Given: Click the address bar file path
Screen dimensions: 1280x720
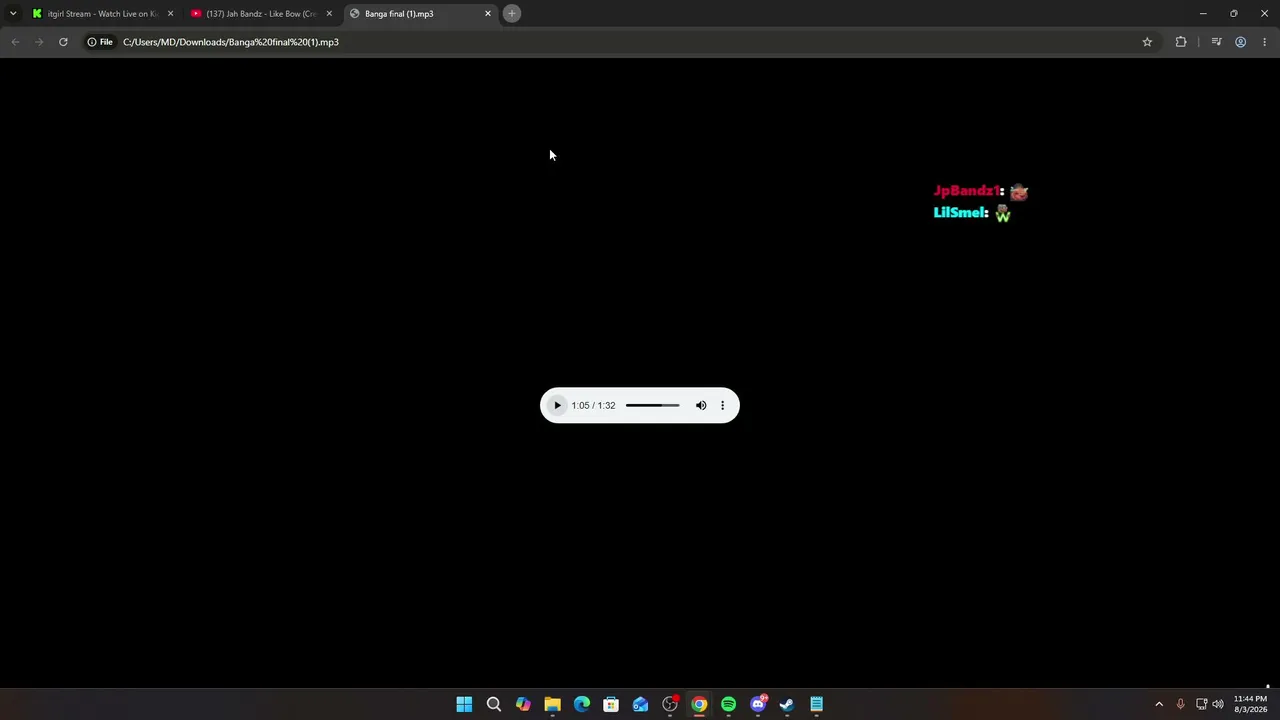Looking at the screenshot, I should pyautogui.click(x=231, y=42).
